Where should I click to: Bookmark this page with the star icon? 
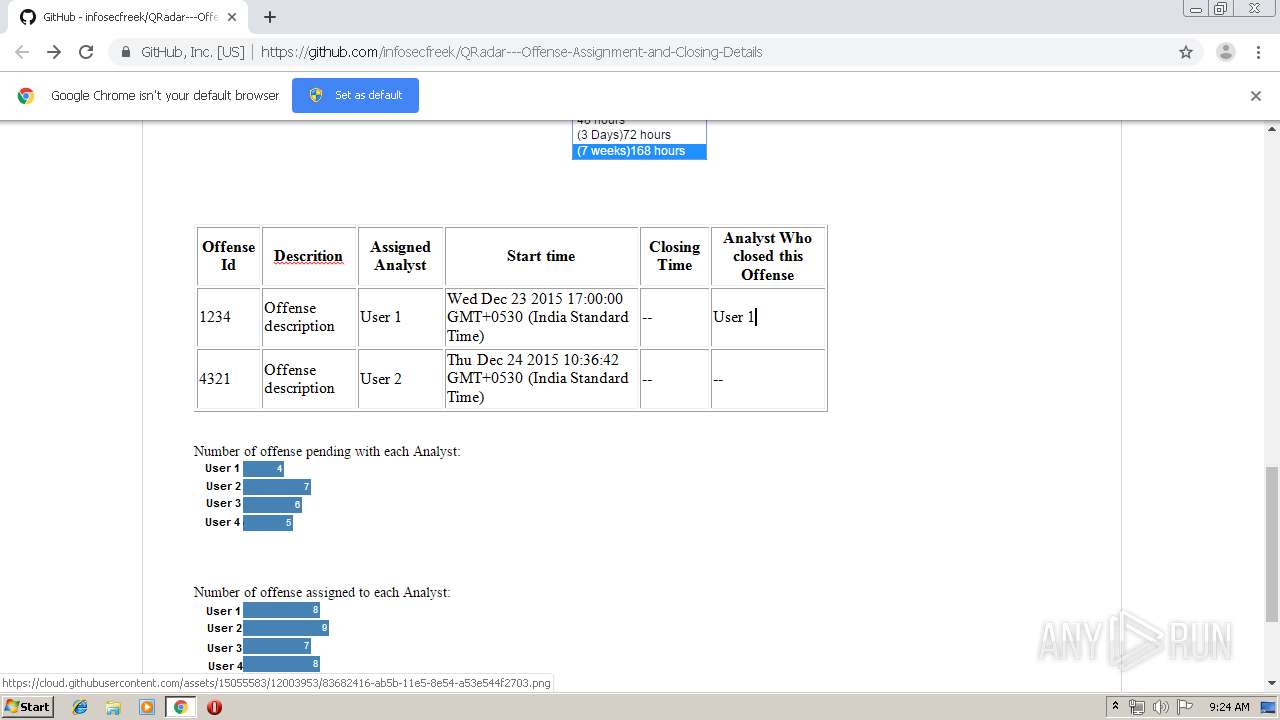1186,52
